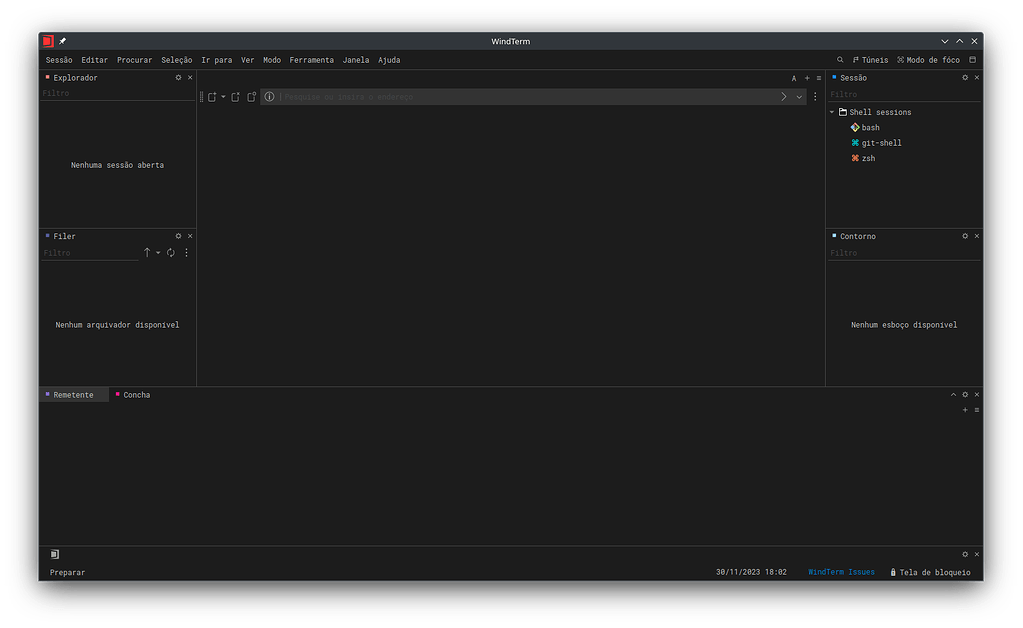Click the new session icon in address toolbar

coord(212,97)
